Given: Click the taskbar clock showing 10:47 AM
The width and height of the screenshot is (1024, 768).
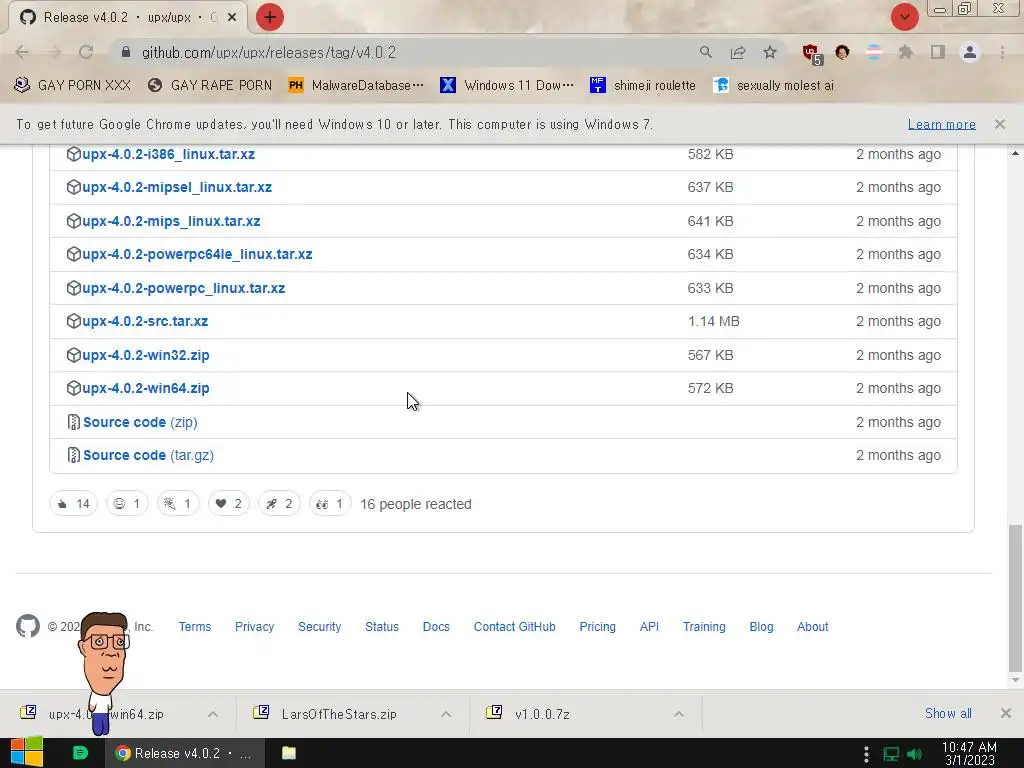Looking at the screenshot, I should pos(969,753).
